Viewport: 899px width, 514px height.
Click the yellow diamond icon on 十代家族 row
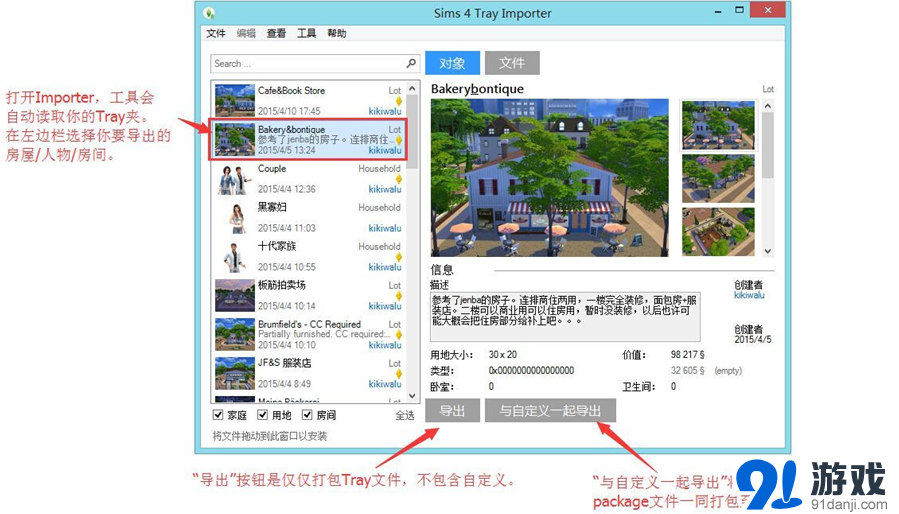tap(398, 257)
